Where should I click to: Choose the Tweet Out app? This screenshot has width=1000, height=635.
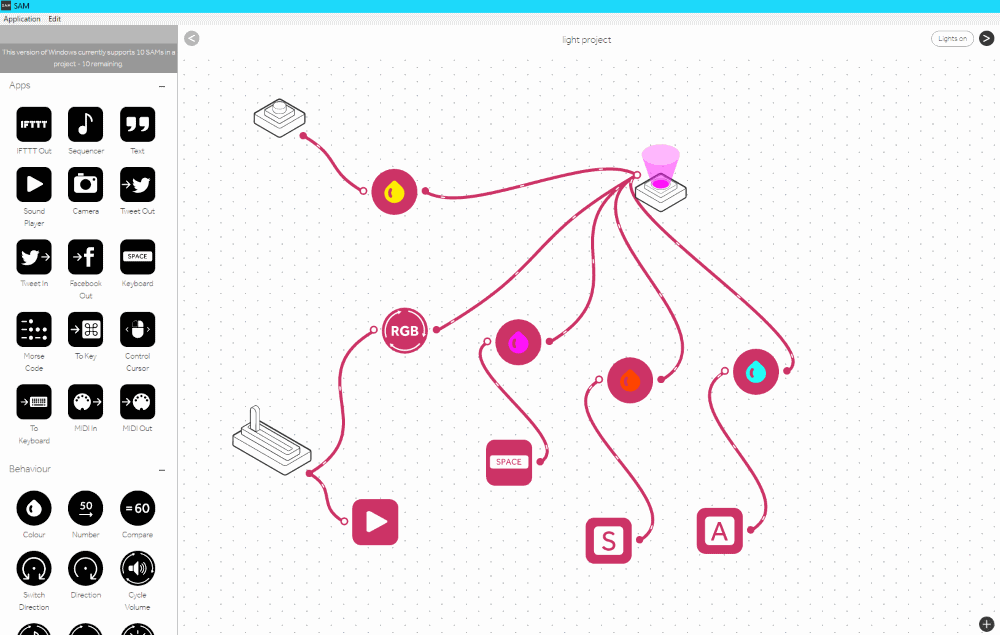coord(137,184)
